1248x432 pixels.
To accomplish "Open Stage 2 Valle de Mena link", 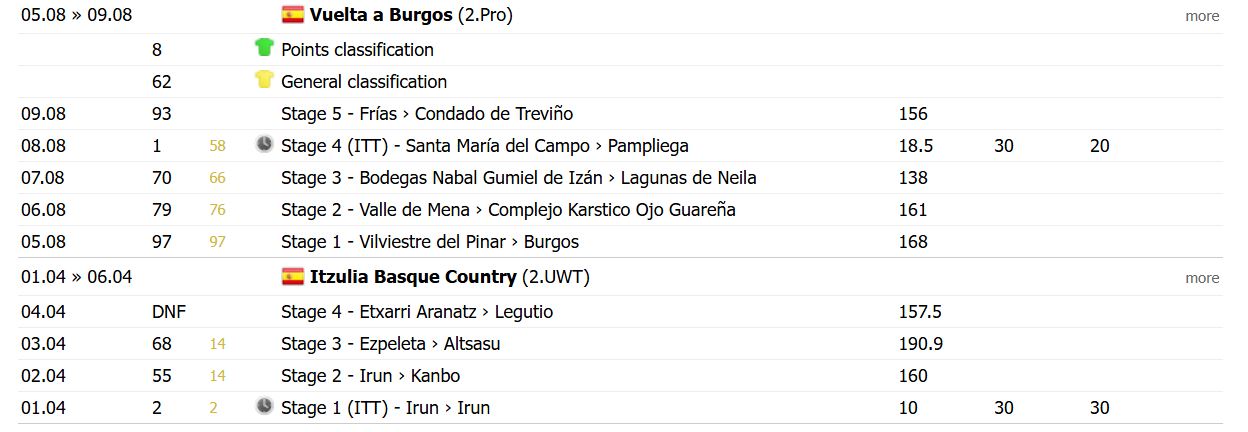I will click(x=508, y=210).
